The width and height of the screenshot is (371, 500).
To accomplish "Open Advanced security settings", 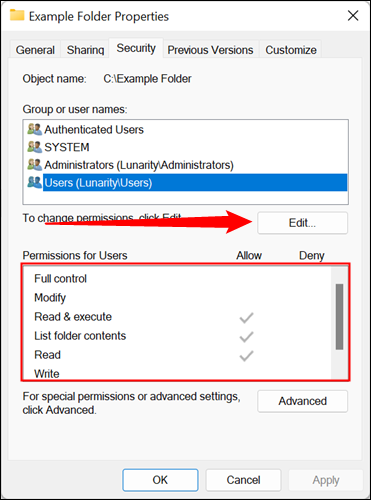I will (302, 401).
